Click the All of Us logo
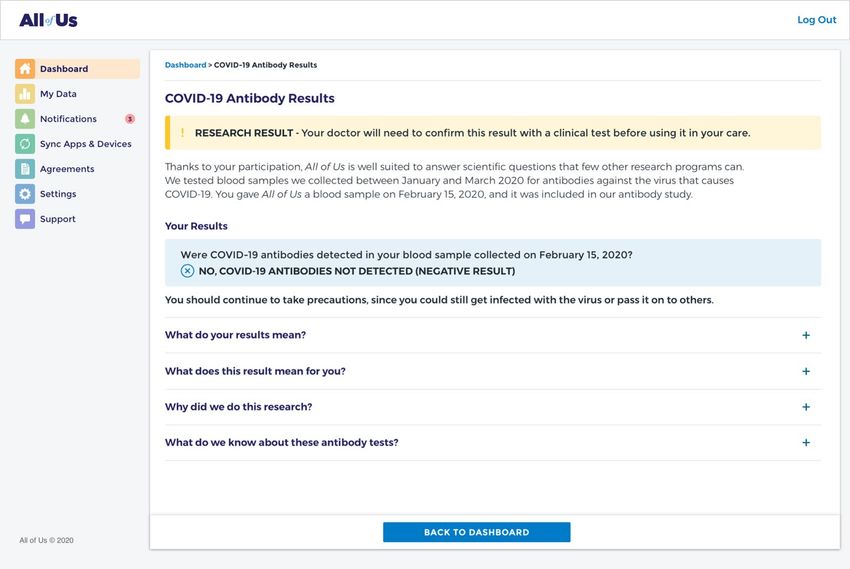 click(x=48, y=20)
